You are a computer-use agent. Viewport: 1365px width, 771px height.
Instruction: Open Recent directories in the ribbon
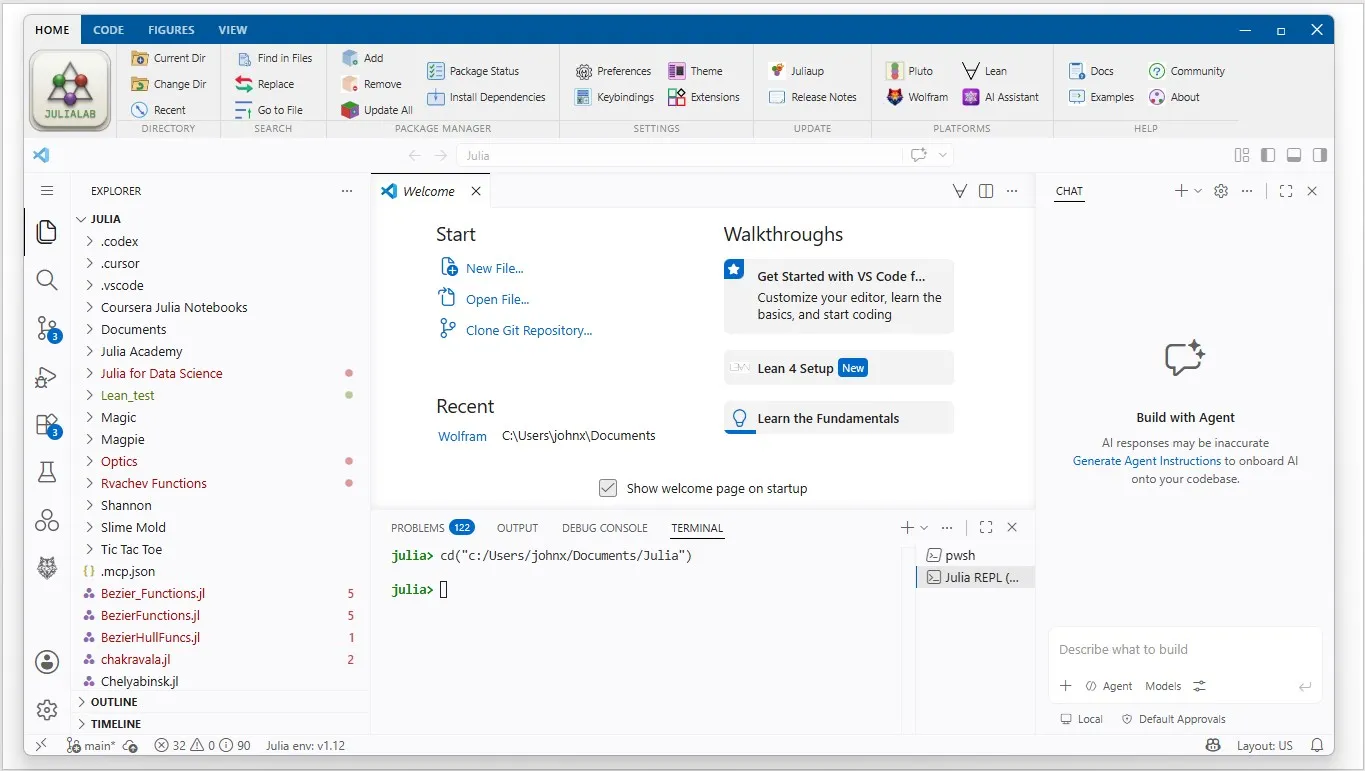[x=158, y=110]
